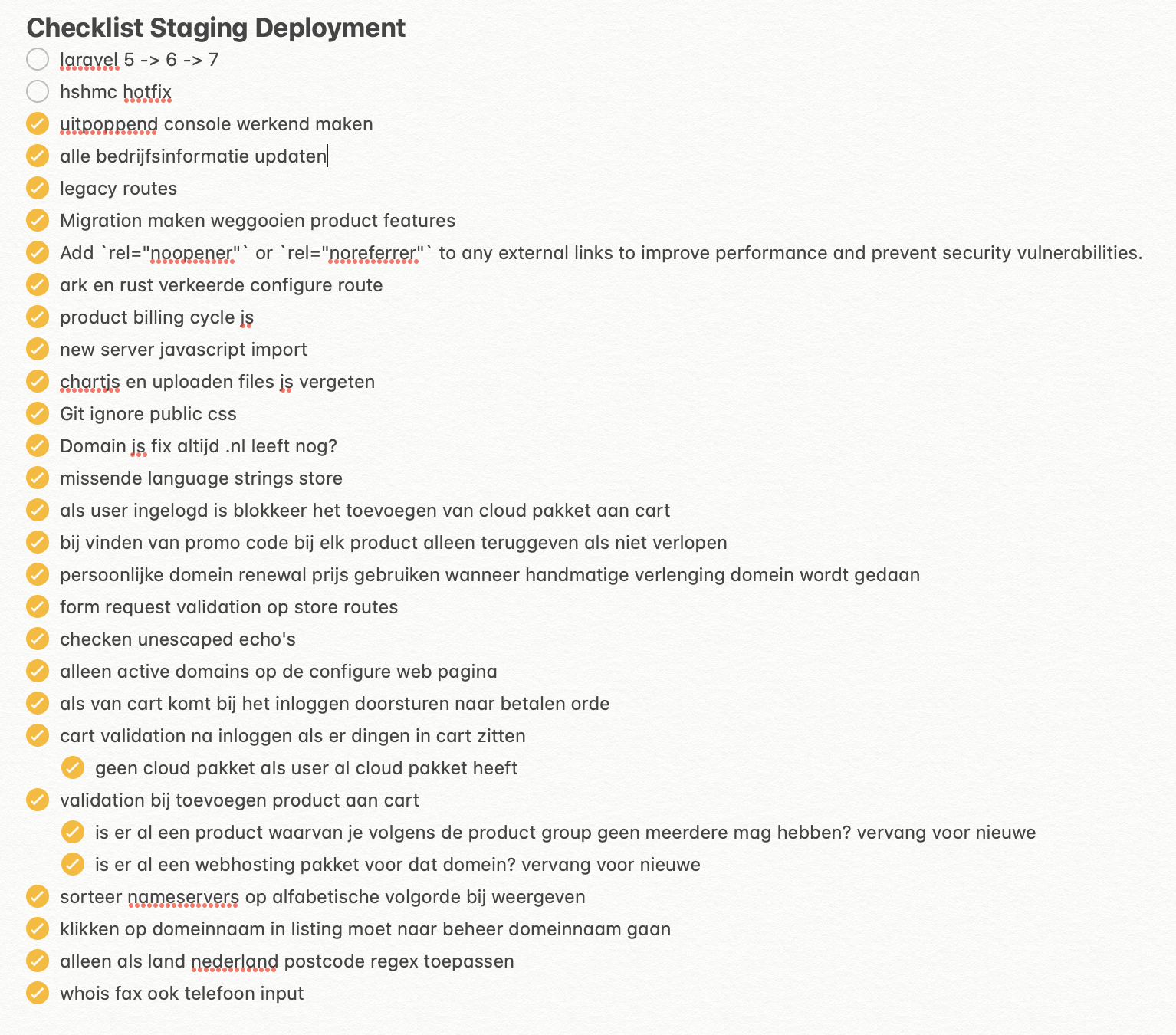This screenshot has width=1176, height=1035.
Task: Uncheck 'validation bij toevoegen product aan cart'
Action: click(x=37, y=800)
